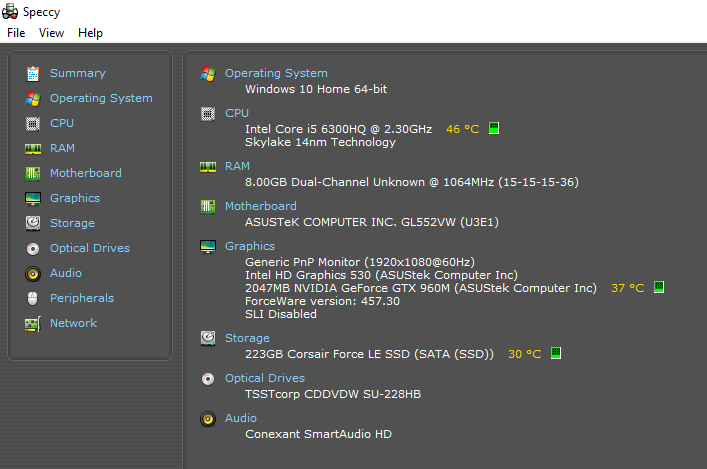Open the Operating System heading link

pos(275,73)
